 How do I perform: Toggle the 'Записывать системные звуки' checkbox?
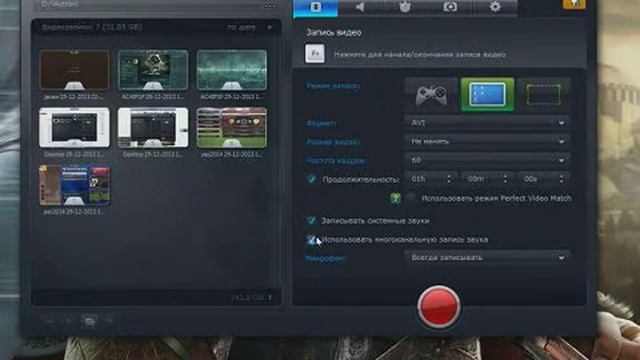point(311,220)
